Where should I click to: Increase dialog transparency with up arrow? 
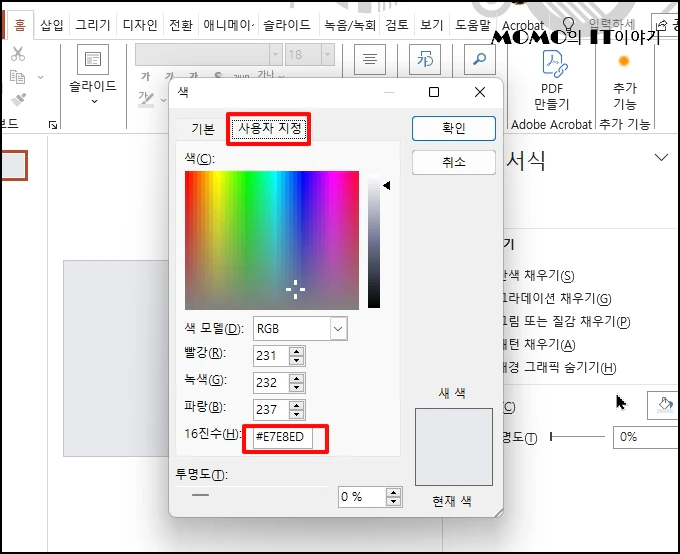393,492
